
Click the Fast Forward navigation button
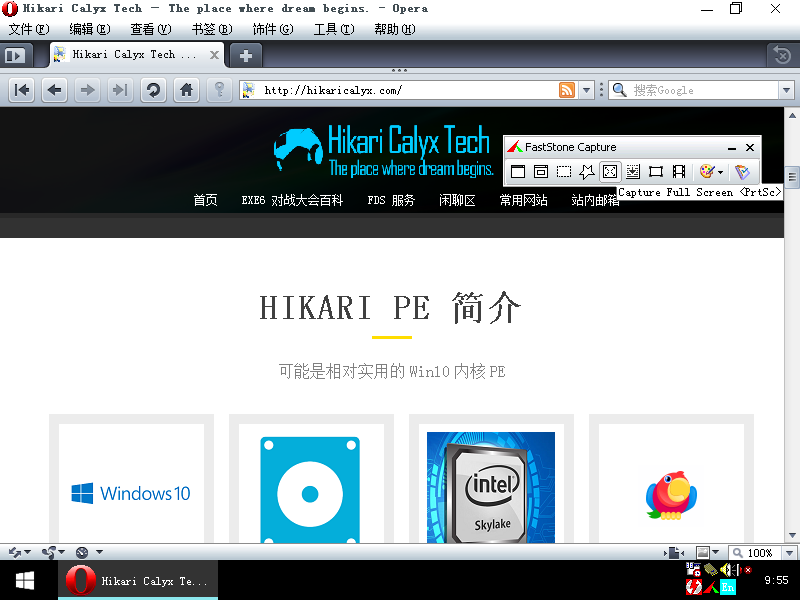pyautogui.click(x=120, y=90)
